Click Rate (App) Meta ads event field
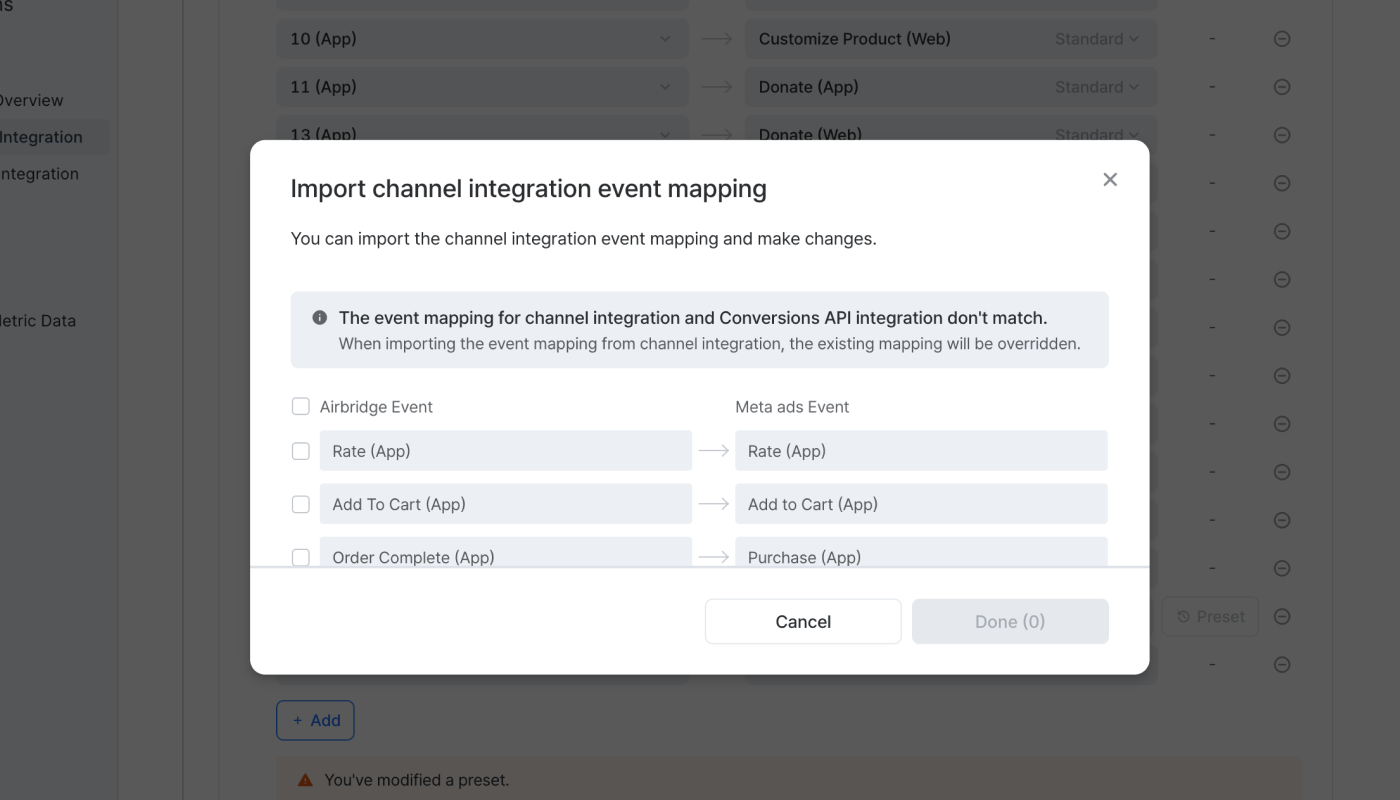 (x=921, y=451)
